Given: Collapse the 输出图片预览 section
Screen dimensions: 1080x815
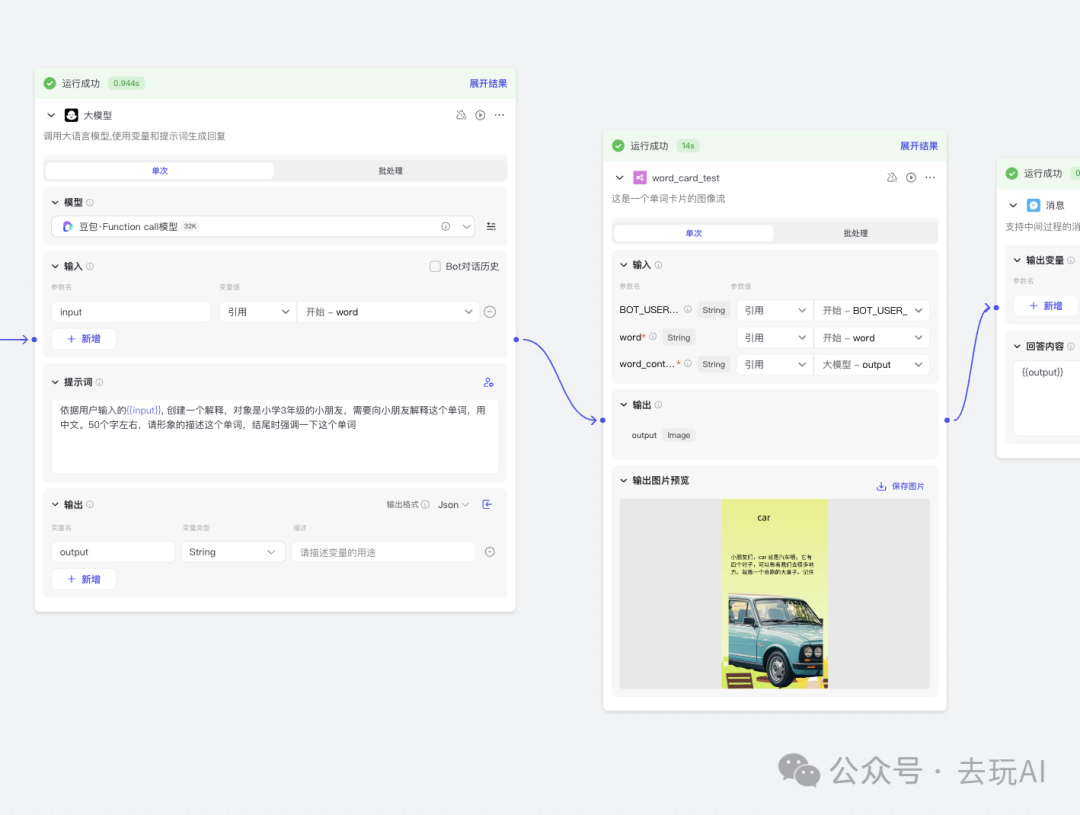Looking at the screenshot, I should pyautogui.click(x=623, y=480).
